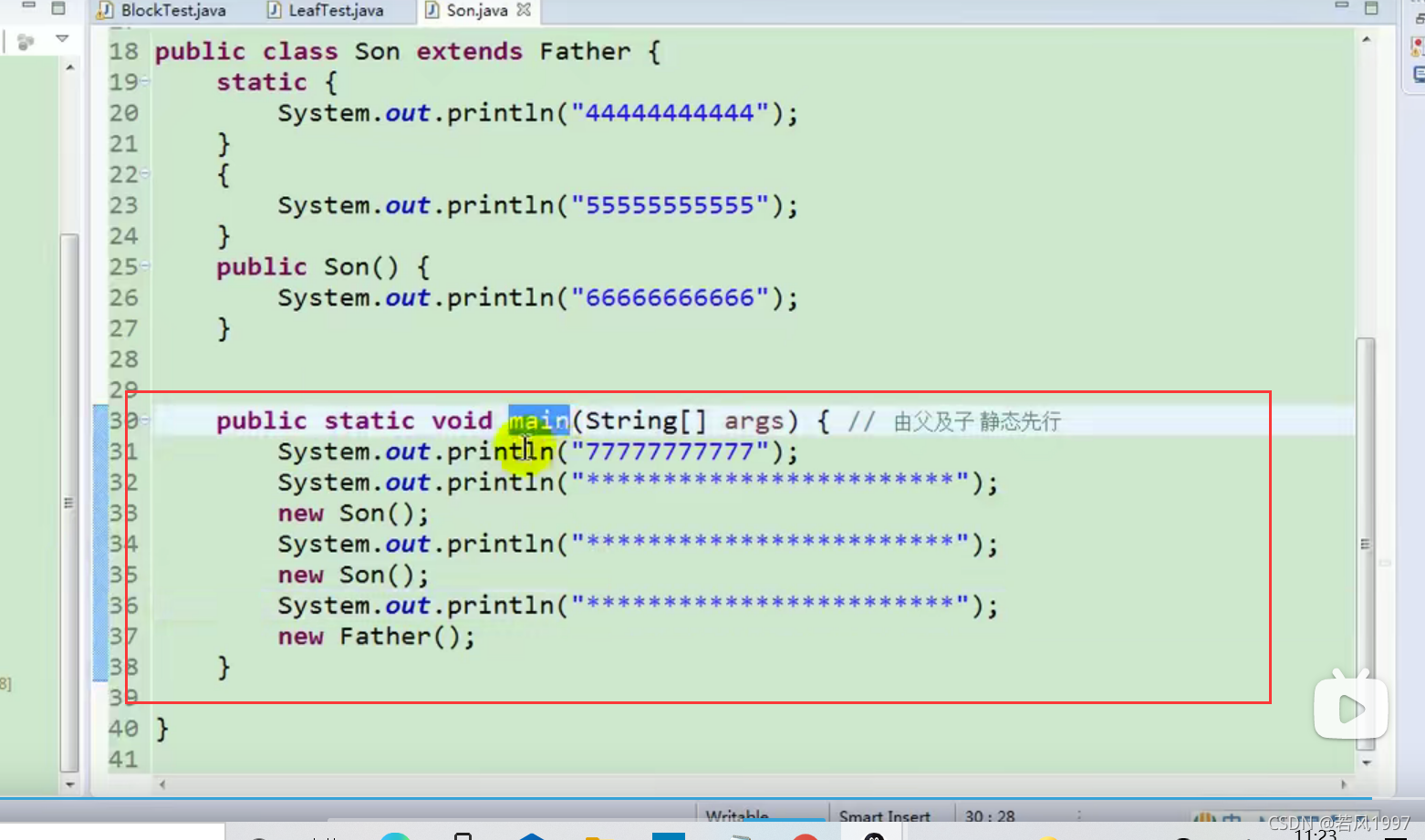Click the bilibili video play button
Viewport: 1425px width, 840px height.
1350,707
